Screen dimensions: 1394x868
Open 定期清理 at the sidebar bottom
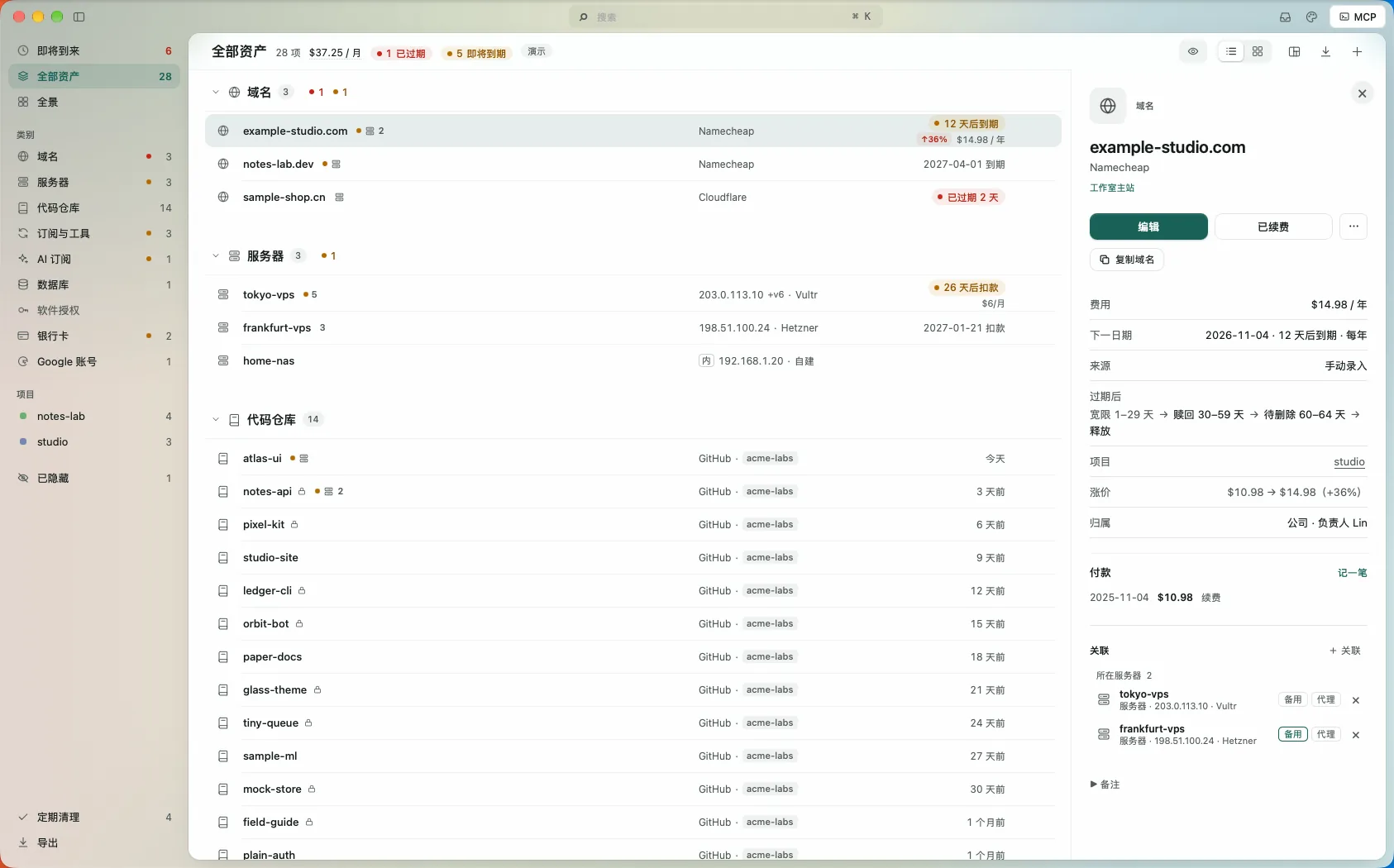pyautogui.click(x=94, y=817)
